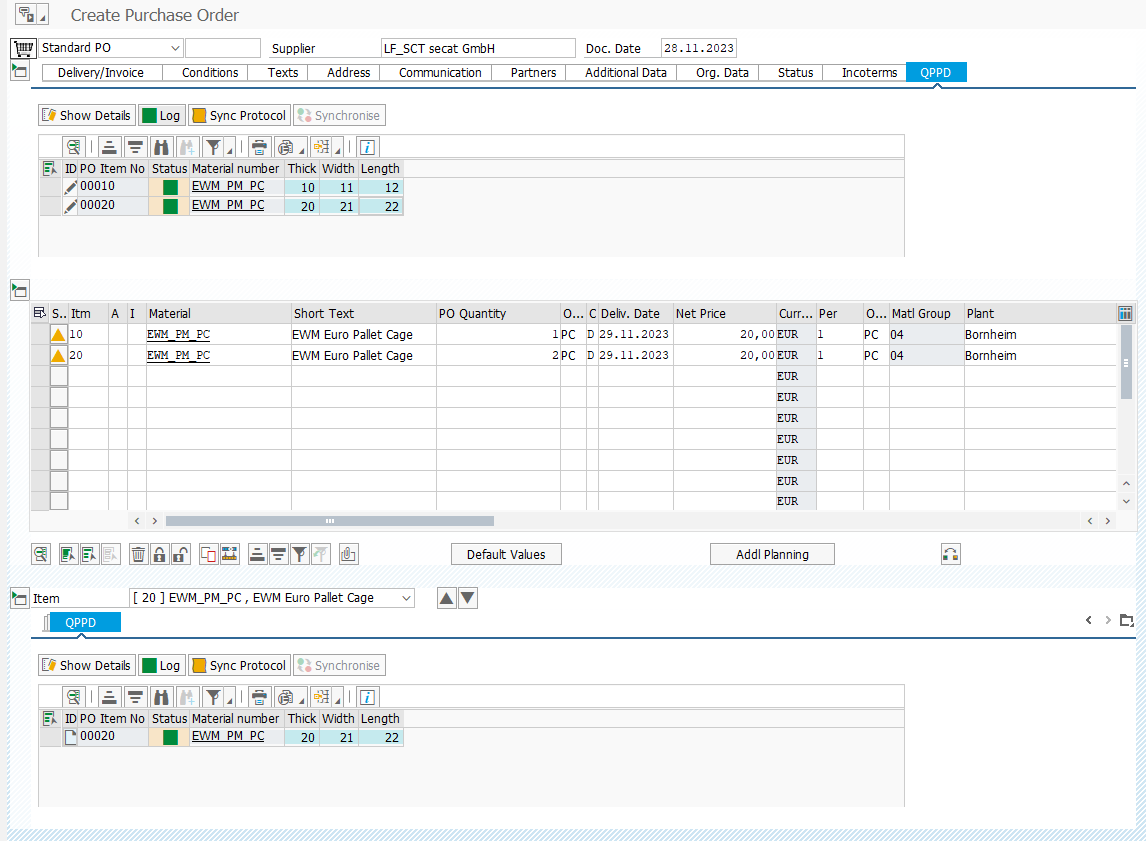Screen dimensions: 1146x841
Task: Click the delete item trash icon
Action: pyautogui.click(x=139, y=554)
